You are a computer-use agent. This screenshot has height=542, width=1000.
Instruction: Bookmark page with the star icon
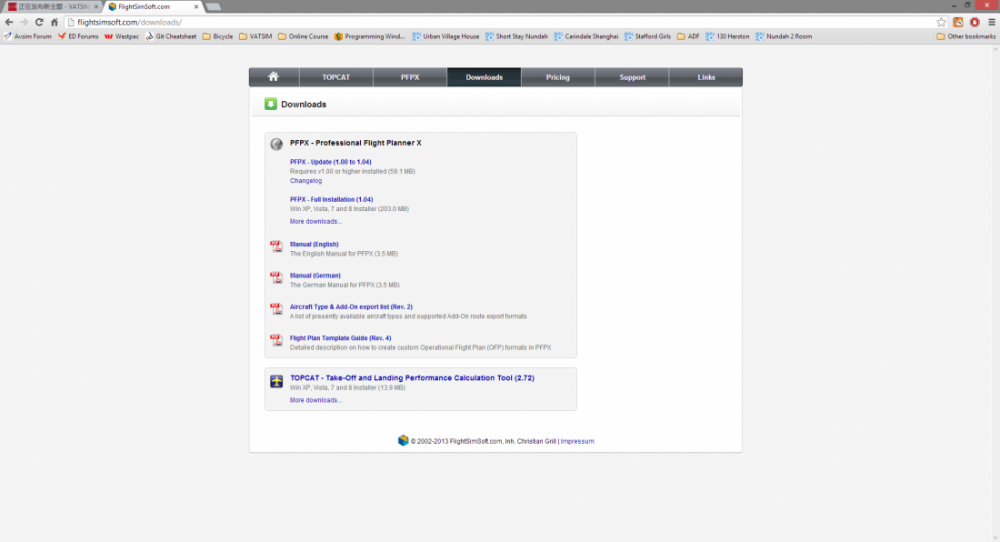coord(941,22)
